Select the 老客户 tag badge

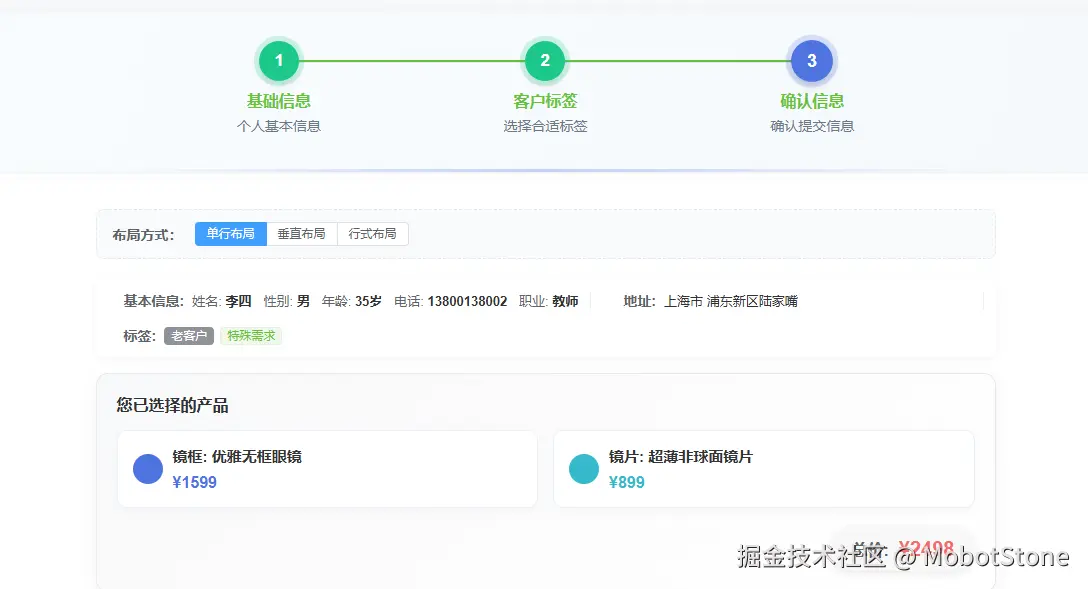[x=189, y=336]
